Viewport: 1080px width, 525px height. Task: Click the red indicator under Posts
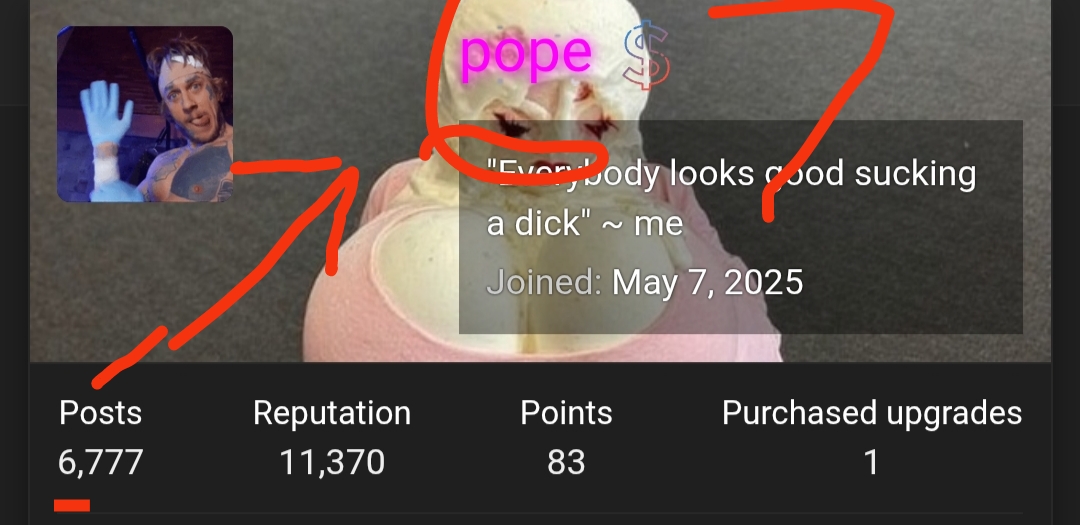(72, 506)
